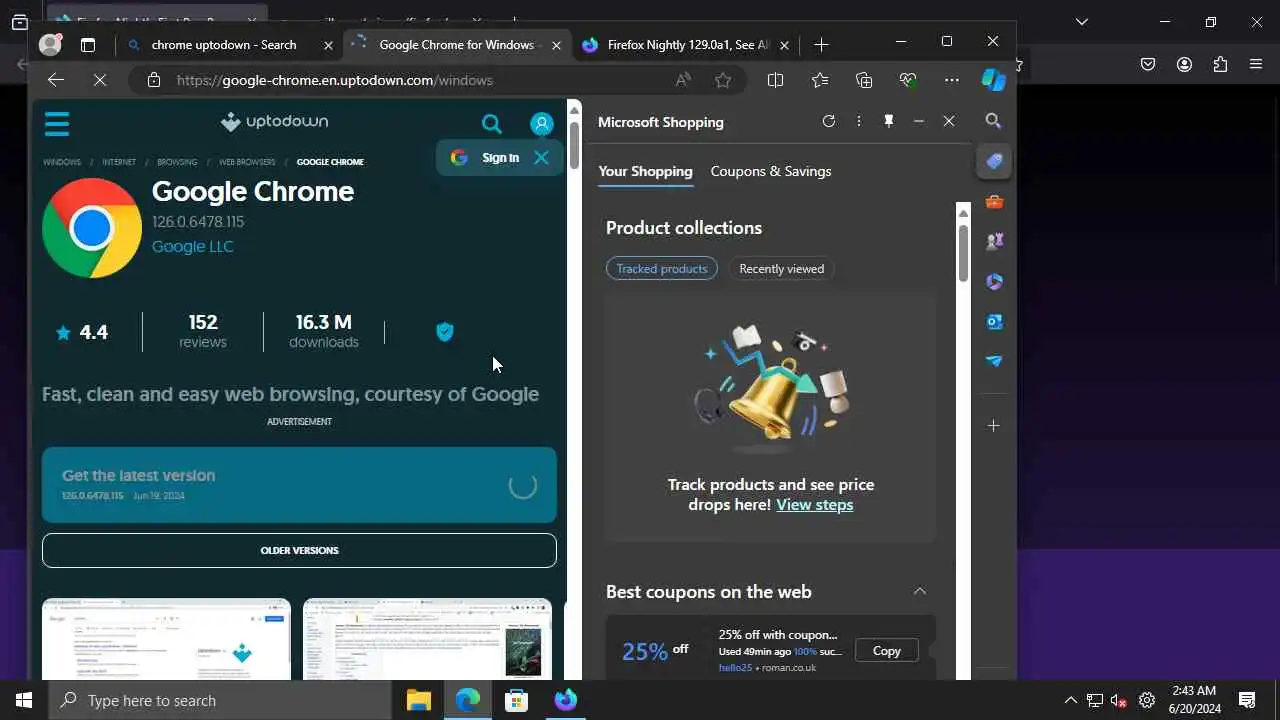Select the Edge address bar URL
This screenshot has width=1280, height=720.
coord(335,80)
